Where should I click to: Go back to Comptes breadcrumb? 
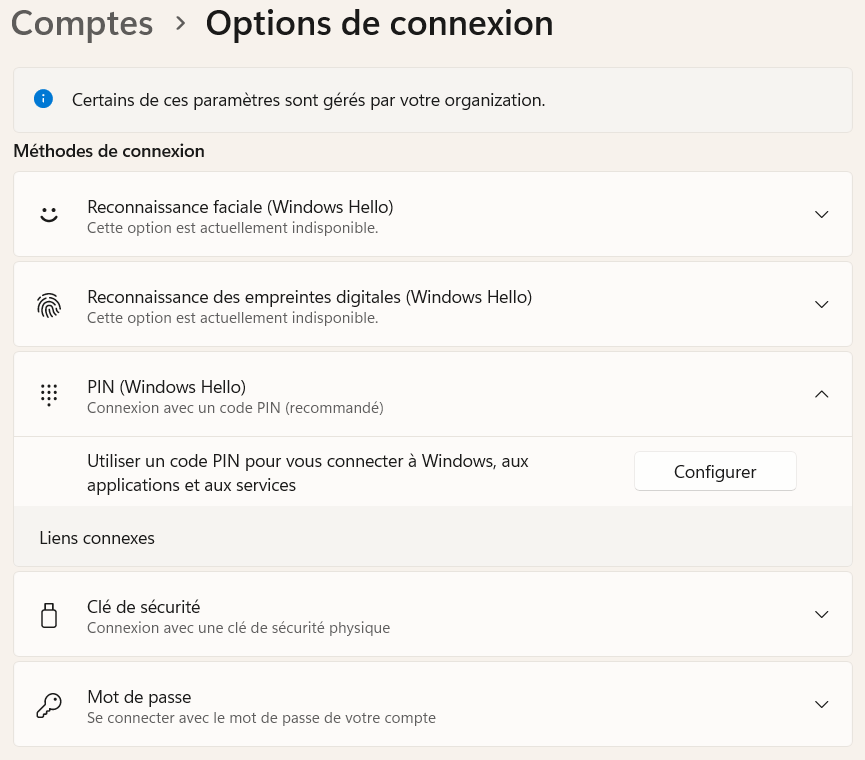pos(82,24)
